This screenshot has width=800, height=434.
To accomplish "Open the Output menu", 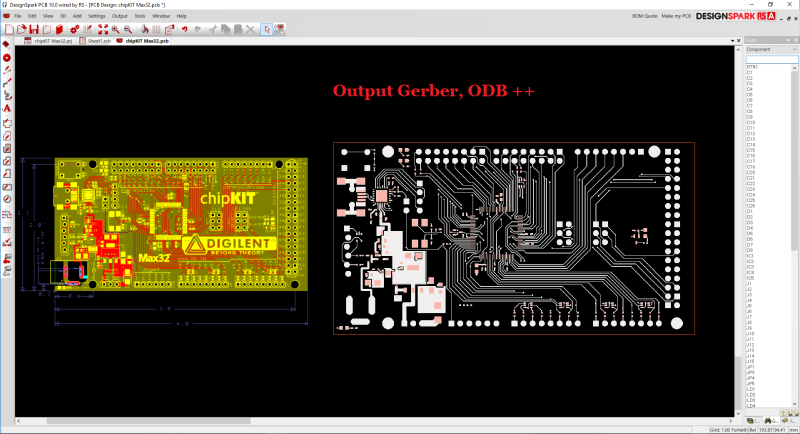I will click(x=119, y=16).
